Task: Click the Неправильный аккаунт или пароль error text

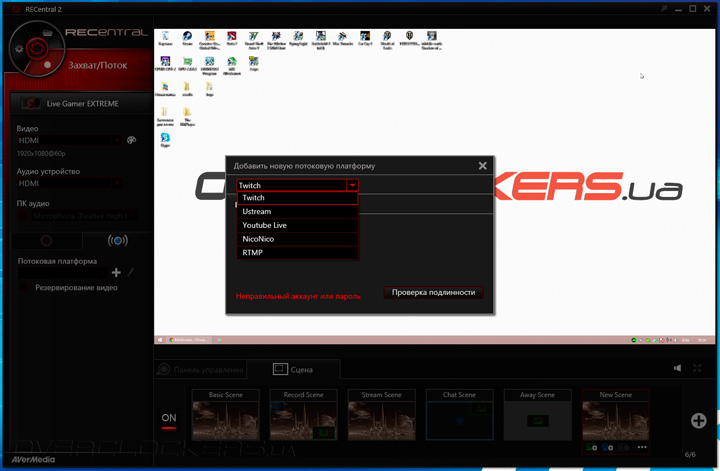Action: (298, 297)
